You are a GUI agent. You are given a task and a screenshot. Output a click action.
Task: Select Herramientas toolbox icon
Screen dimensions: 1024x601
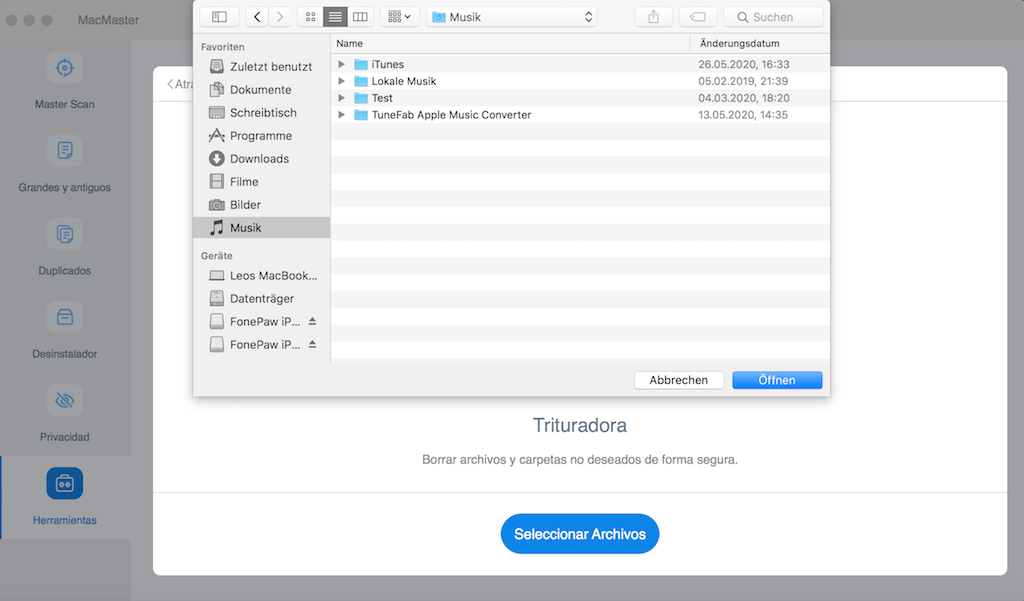tap(65, 483)
